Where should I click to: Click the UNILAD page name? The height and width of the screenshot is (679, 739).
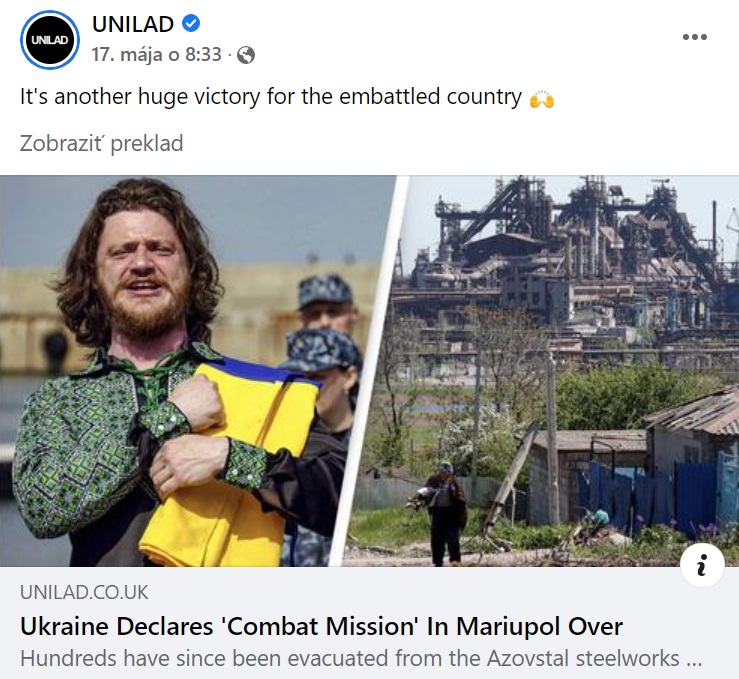coord(132,24)
